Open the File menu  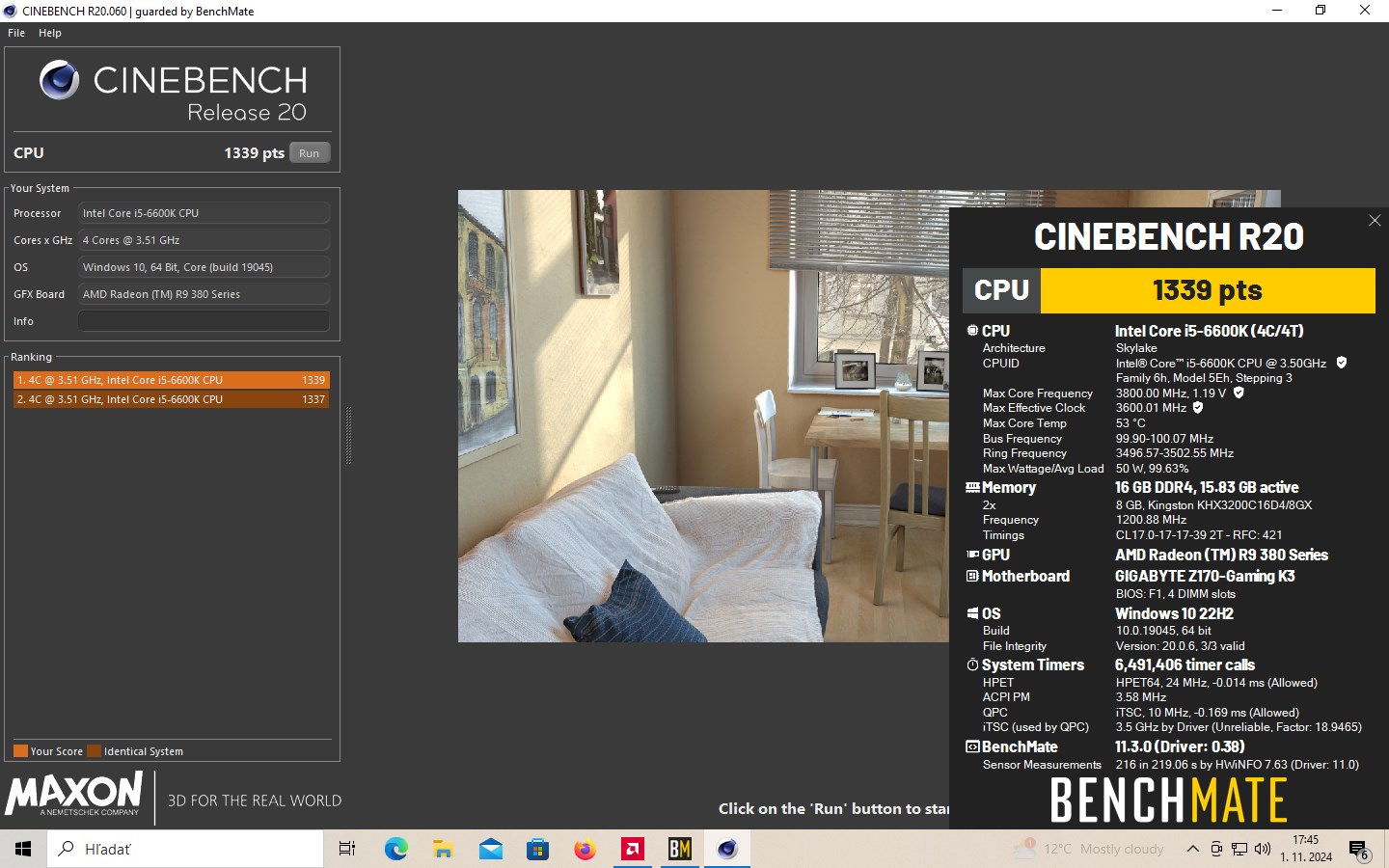(x=16, y=33)
